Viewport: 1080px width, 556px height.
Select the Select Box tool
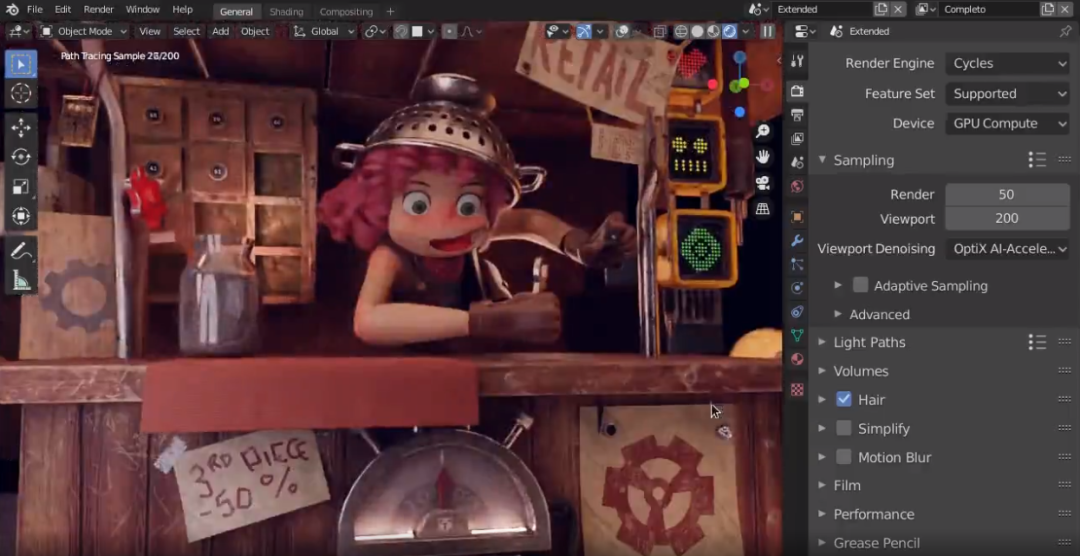[x=21, y=64]
